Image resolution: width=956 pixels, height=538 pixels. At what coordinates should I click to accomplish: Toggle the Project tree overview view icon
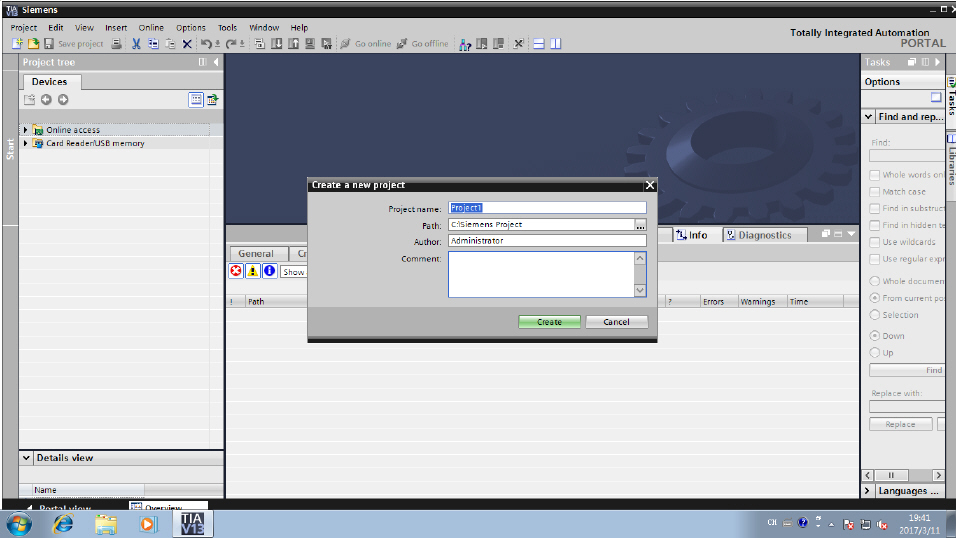click(196, 99)
